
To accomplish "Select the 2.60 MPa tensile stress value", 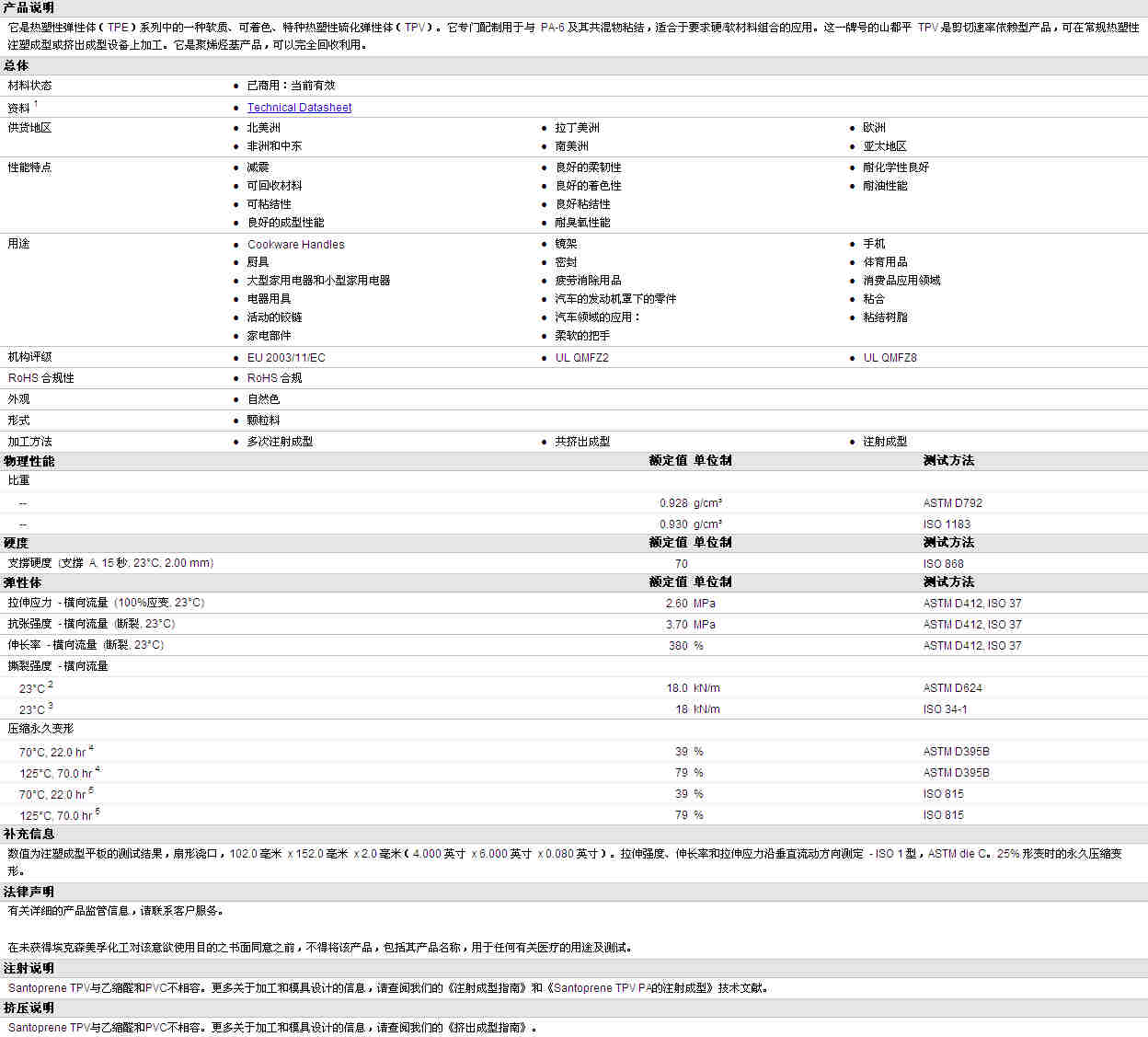I will tap(691, 604).
